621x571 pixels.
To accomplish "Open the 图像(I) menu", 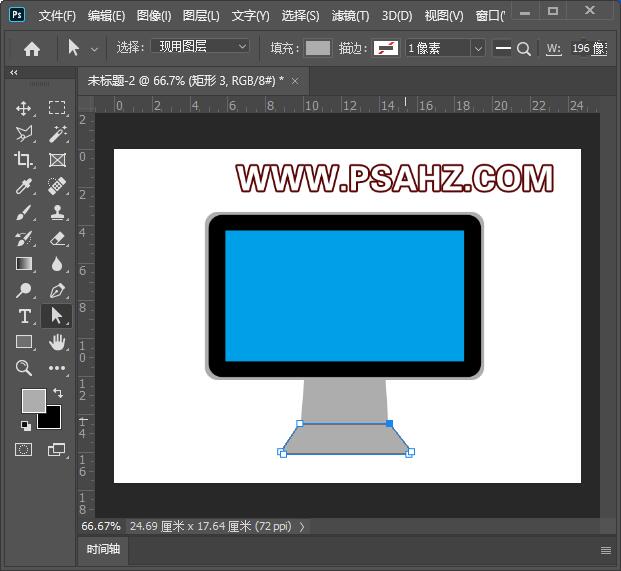I will pos(154,16).
